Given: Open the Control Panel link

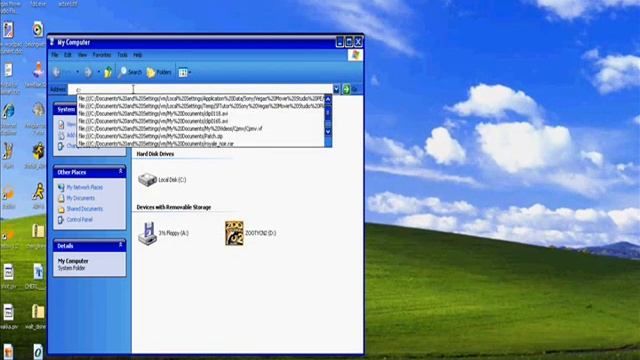Looking at the screenshot, I should pos(79,220).
